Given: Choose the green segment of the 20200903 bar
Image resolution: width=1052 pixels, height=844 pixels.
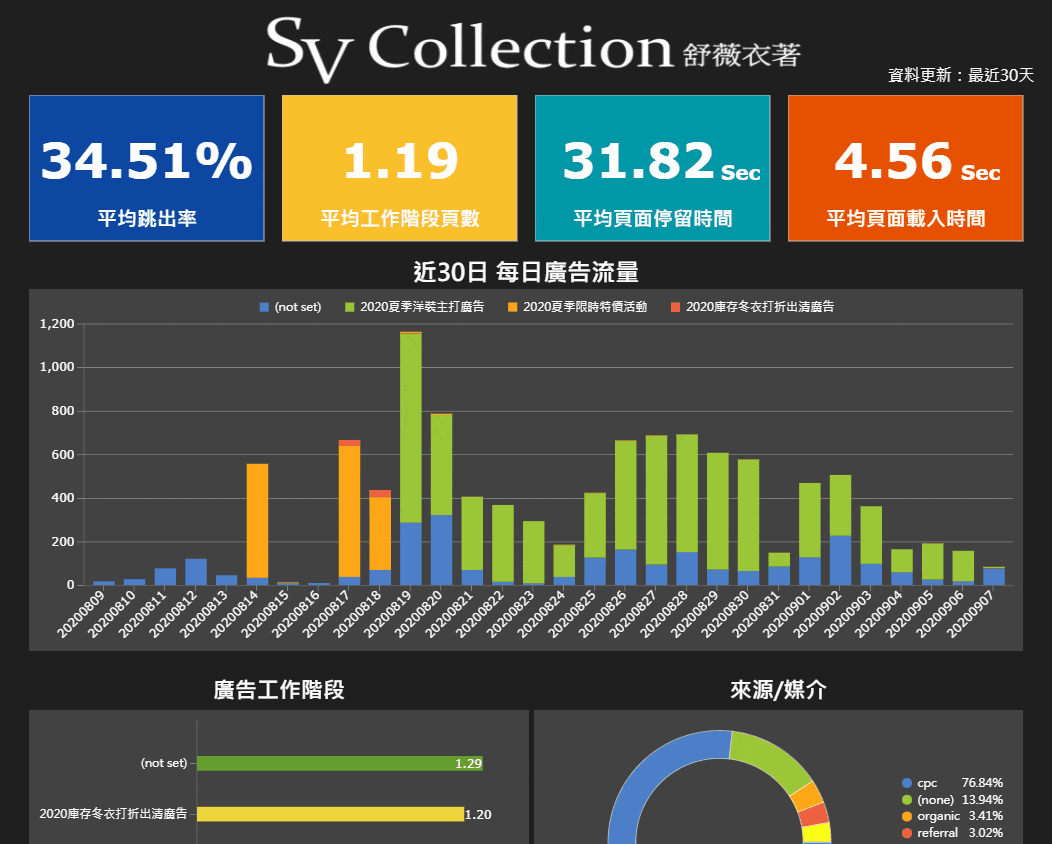Looking at the screenshot, I should pos(871,535).
